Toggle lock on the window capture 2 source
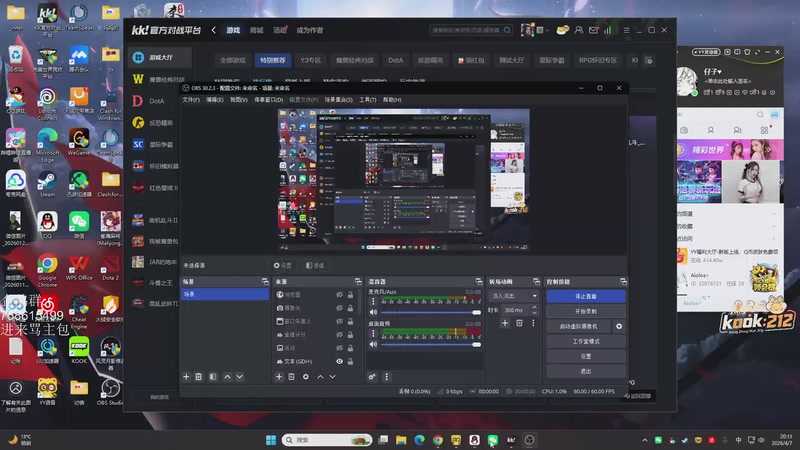Viewport: 800px width, 450px height. [351, 321]
